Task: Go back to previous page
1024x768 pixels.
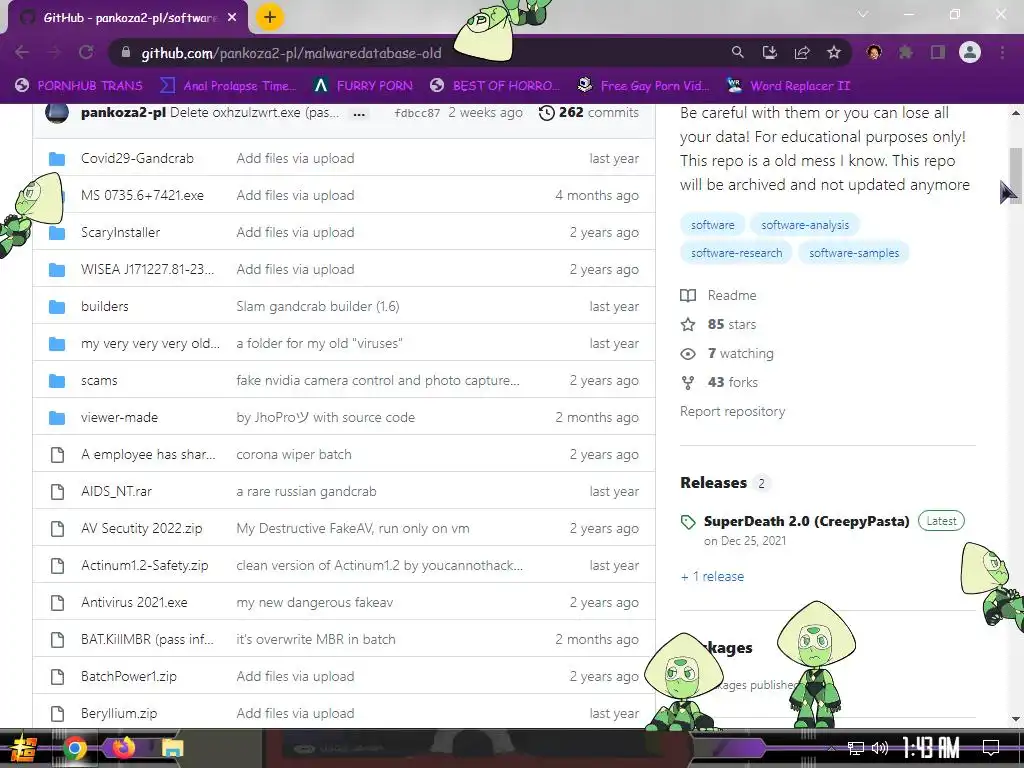Action: pyautogui.click(x=22, y=52)
